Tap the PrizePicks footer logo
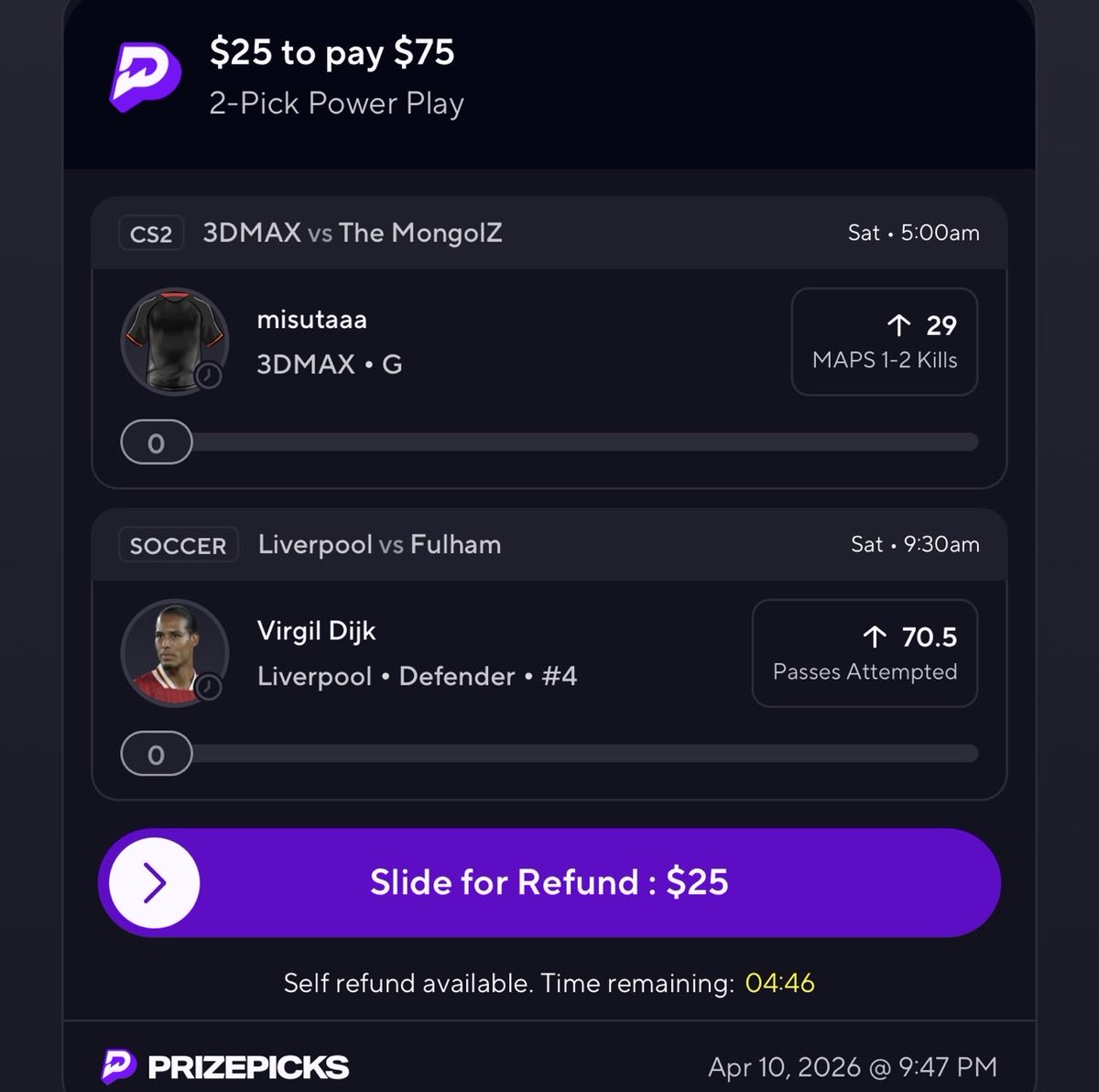The width and height of the screenshot is (1099, 1092). point(225,1066)
